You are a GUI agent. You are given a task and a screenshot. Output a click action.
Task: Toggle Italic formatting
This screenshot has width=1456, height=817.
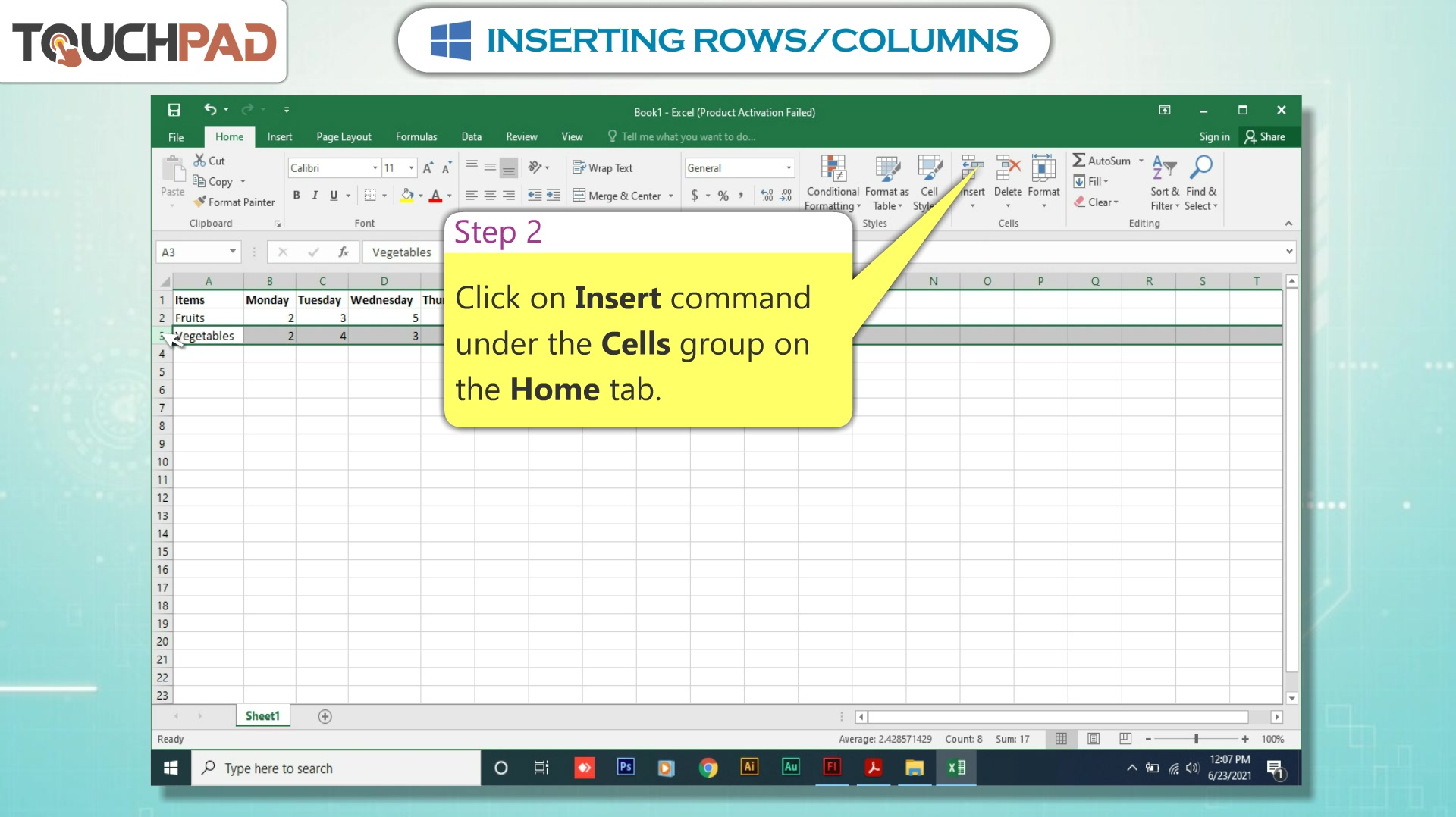click(x=315, y=196)
